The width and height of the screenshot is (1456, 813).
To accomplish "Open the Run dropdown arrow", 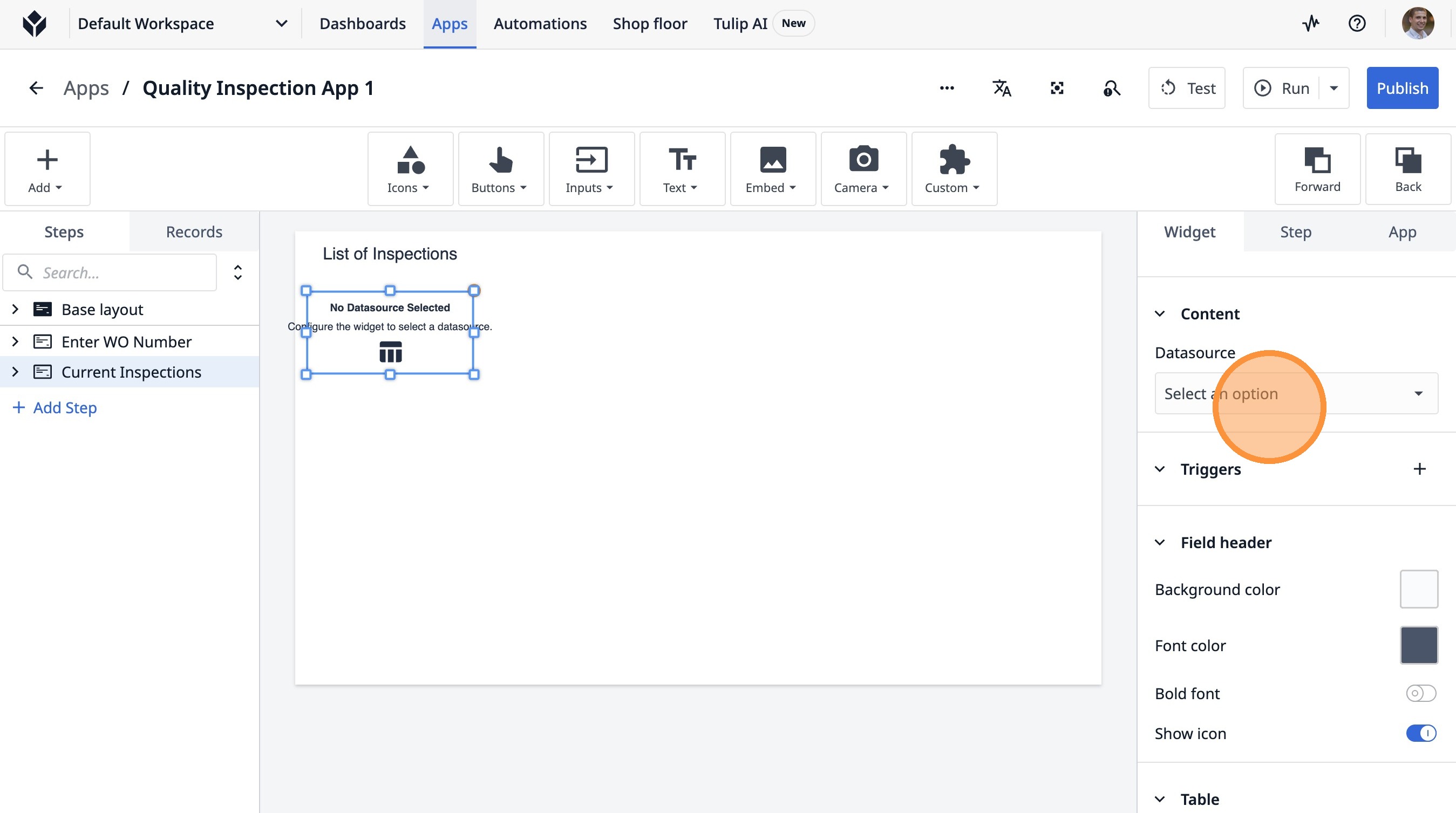I will [1334, 88].
